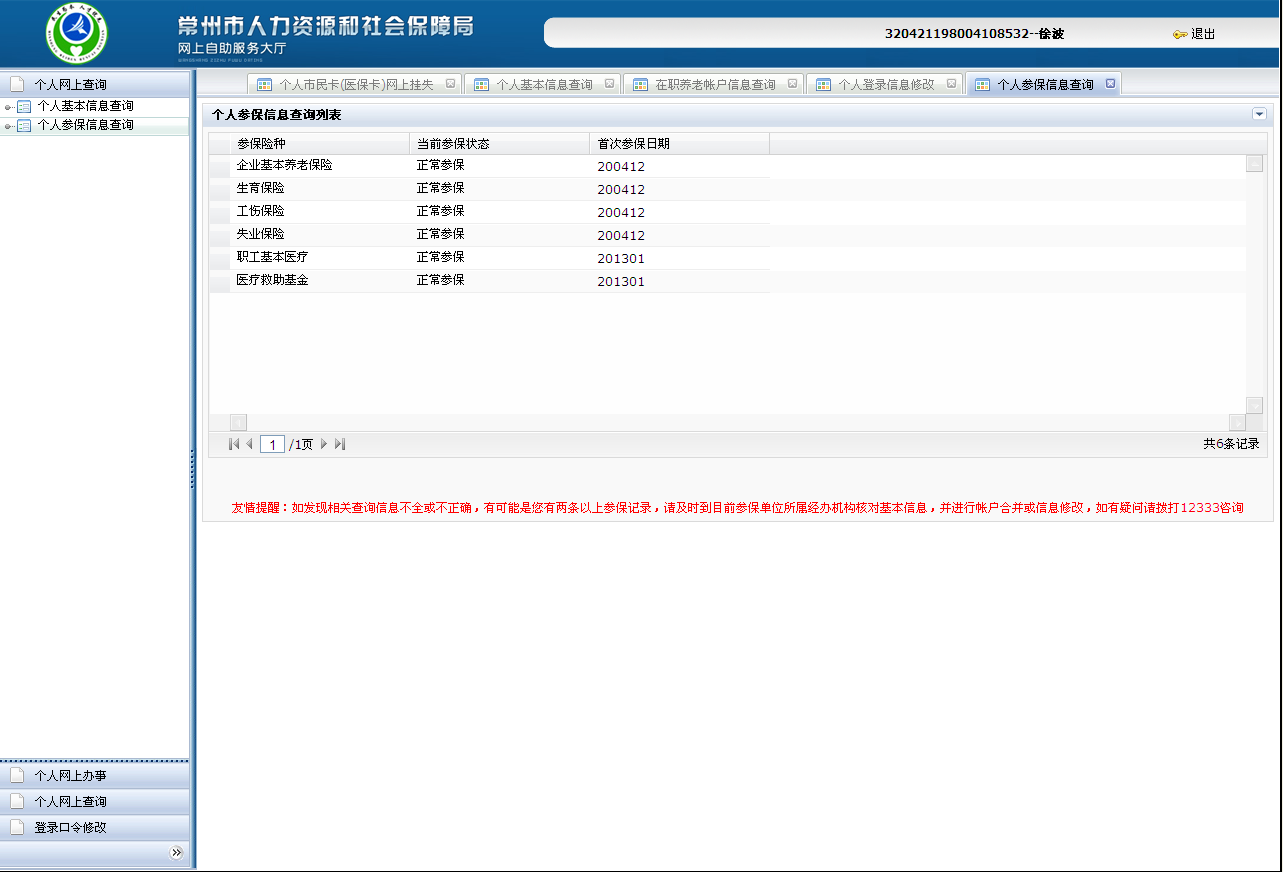Switch to the 个人基本信息查询 tab

point(543,85)
